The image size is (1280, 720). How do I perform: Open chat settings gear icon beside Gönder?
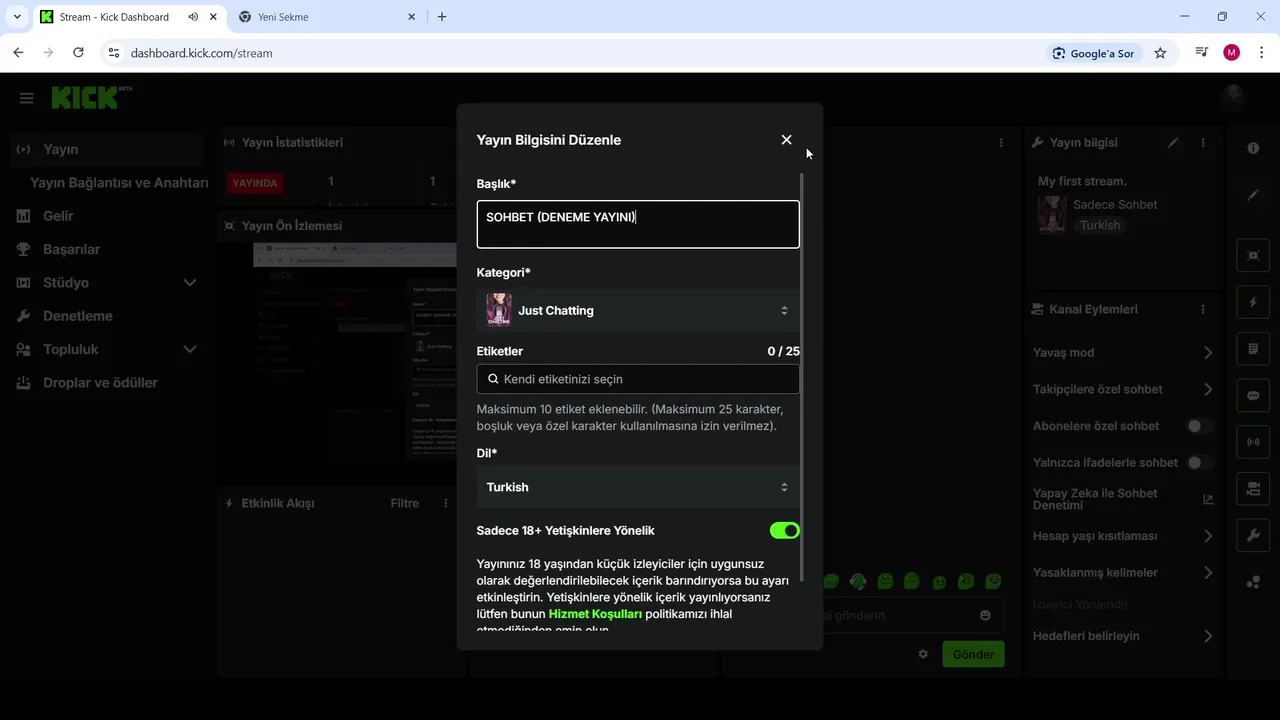click(923, 654)
